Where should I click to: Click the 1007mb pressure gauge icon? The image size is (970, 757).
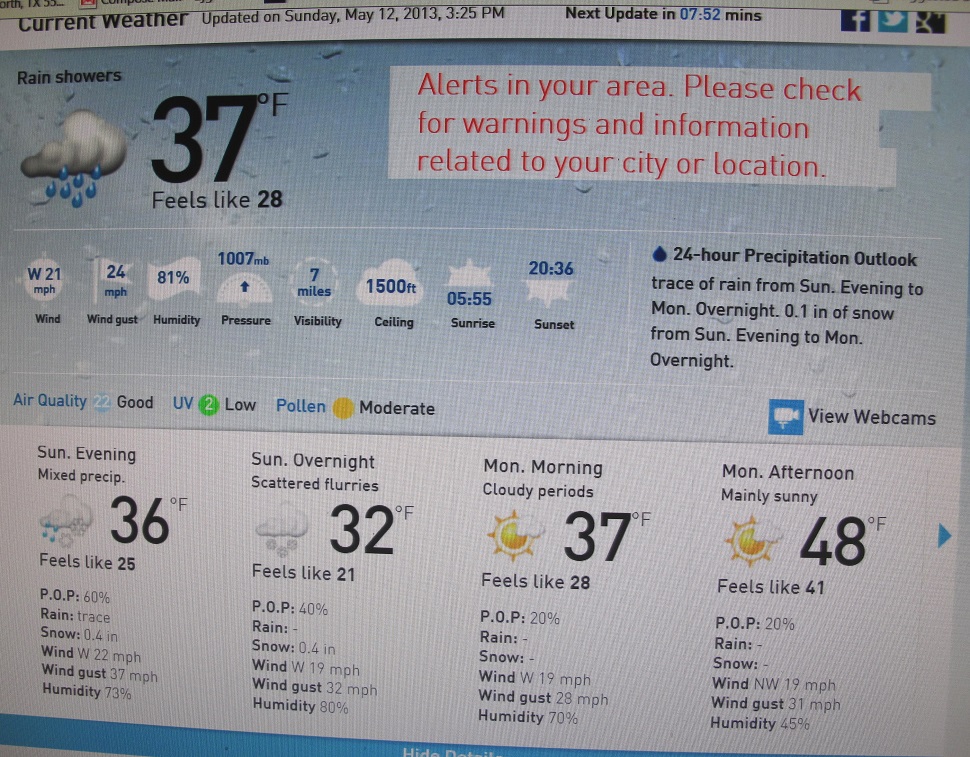click(x=245, y=288)
